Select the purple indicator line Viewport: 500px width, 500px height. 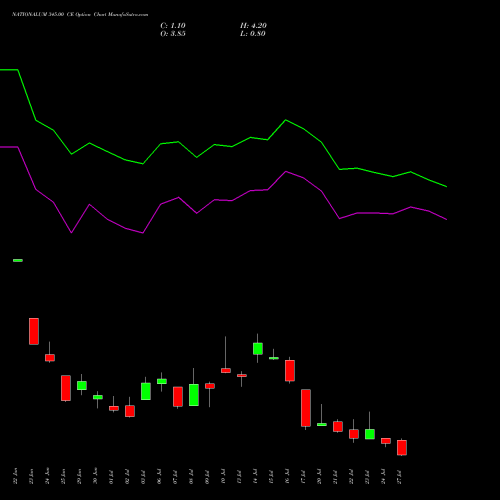click(223, 200)
